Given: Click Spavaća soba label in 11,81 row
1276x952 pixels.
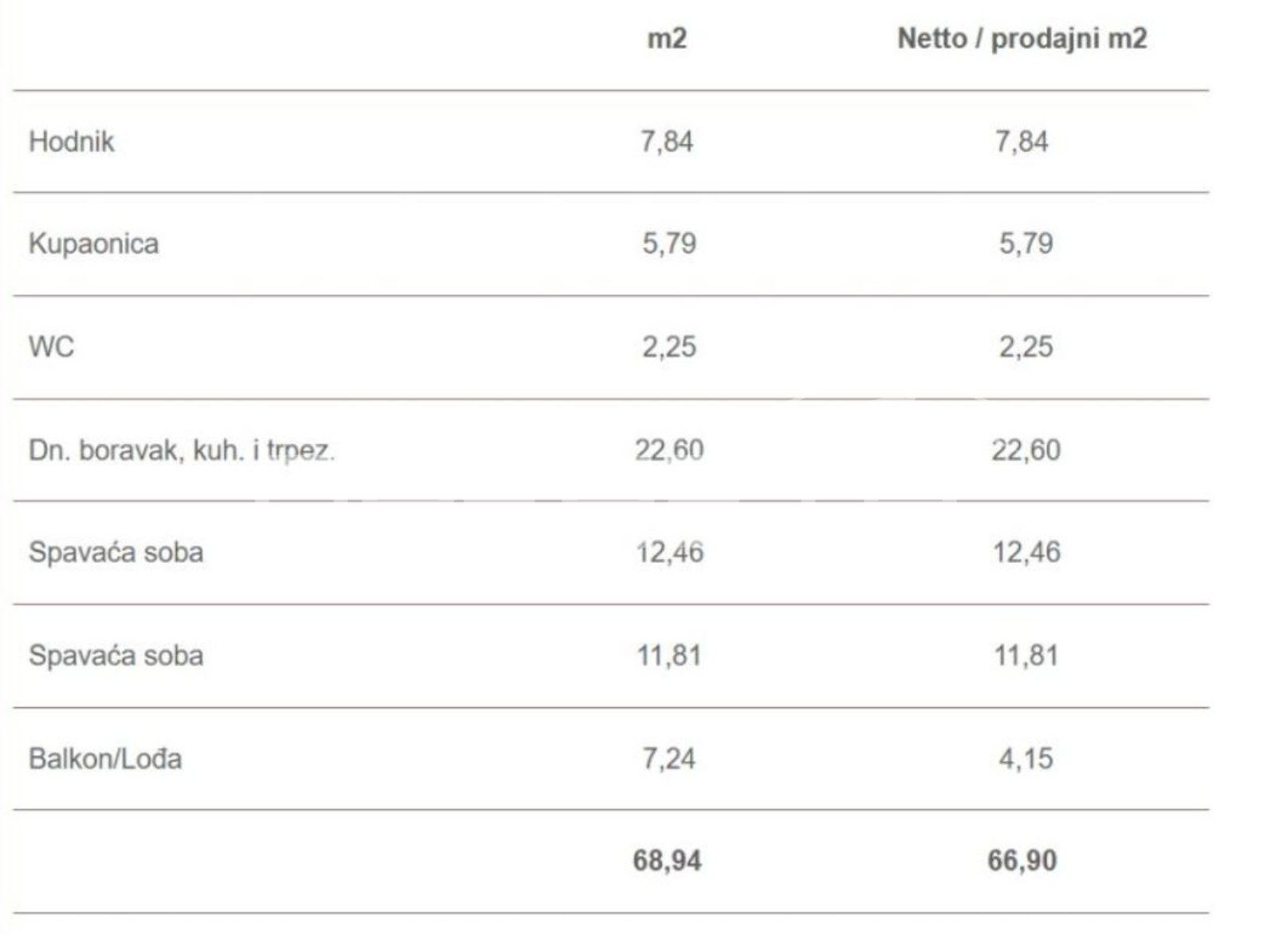Looking at the screenshot, I should 116,655.
